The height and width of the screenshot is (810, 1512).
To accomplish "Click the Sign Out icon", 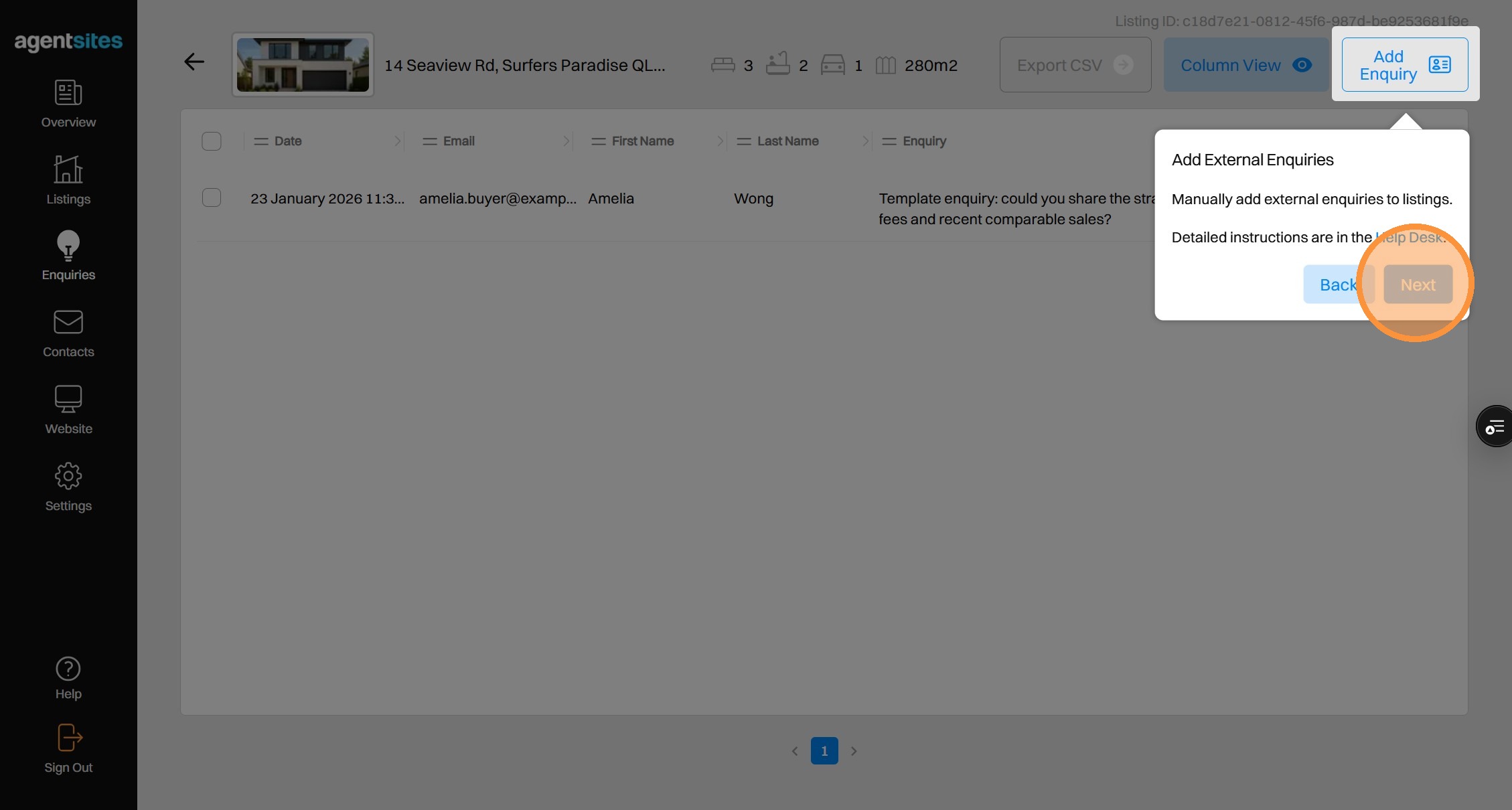I will tap(68, 738).
